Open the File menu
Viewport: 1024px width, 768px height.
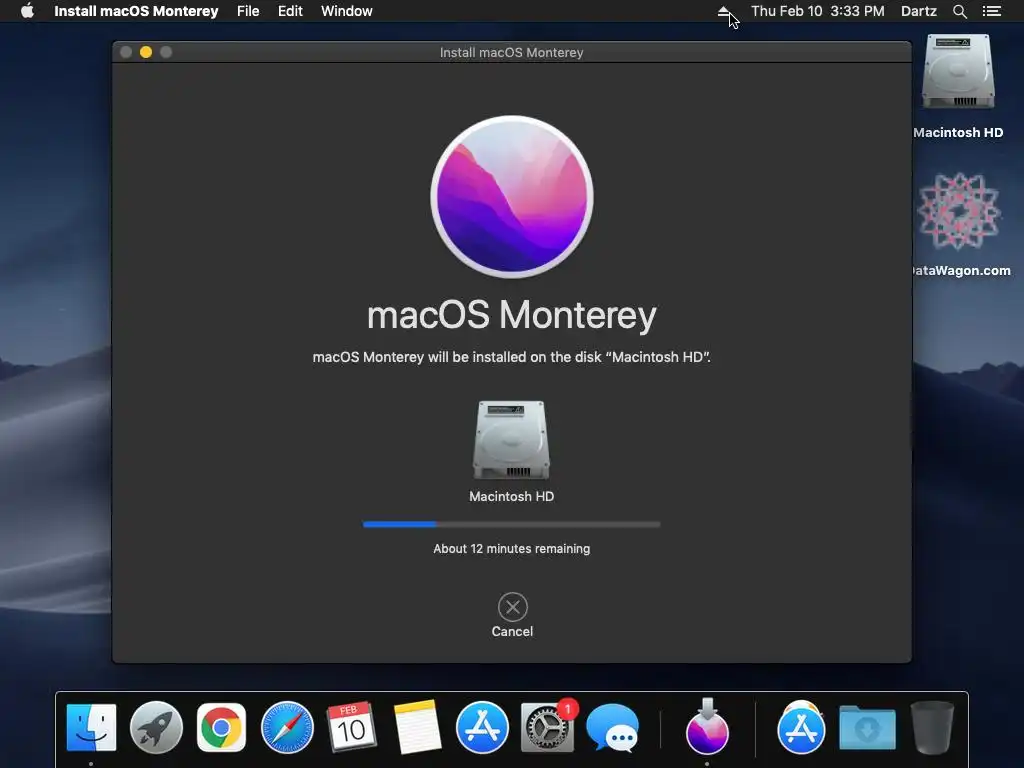pyautogui.click(x=248, y=11)
